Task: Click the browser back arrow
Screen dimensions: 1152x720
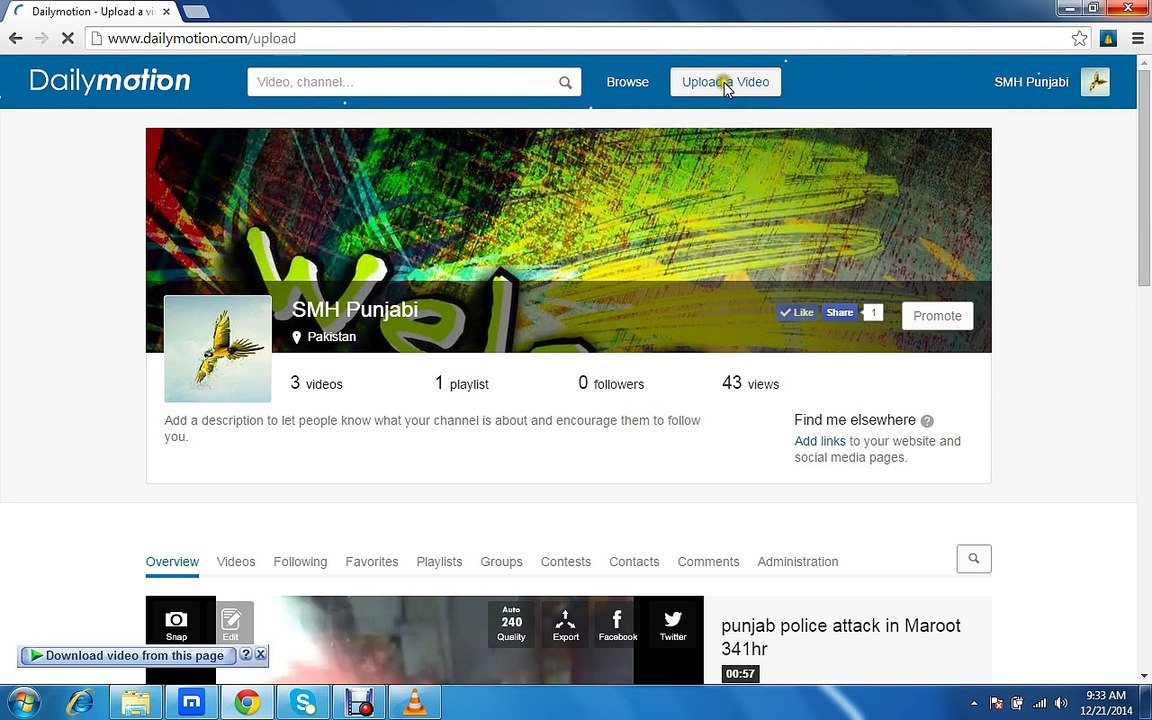Action: [x=15, y=38]
